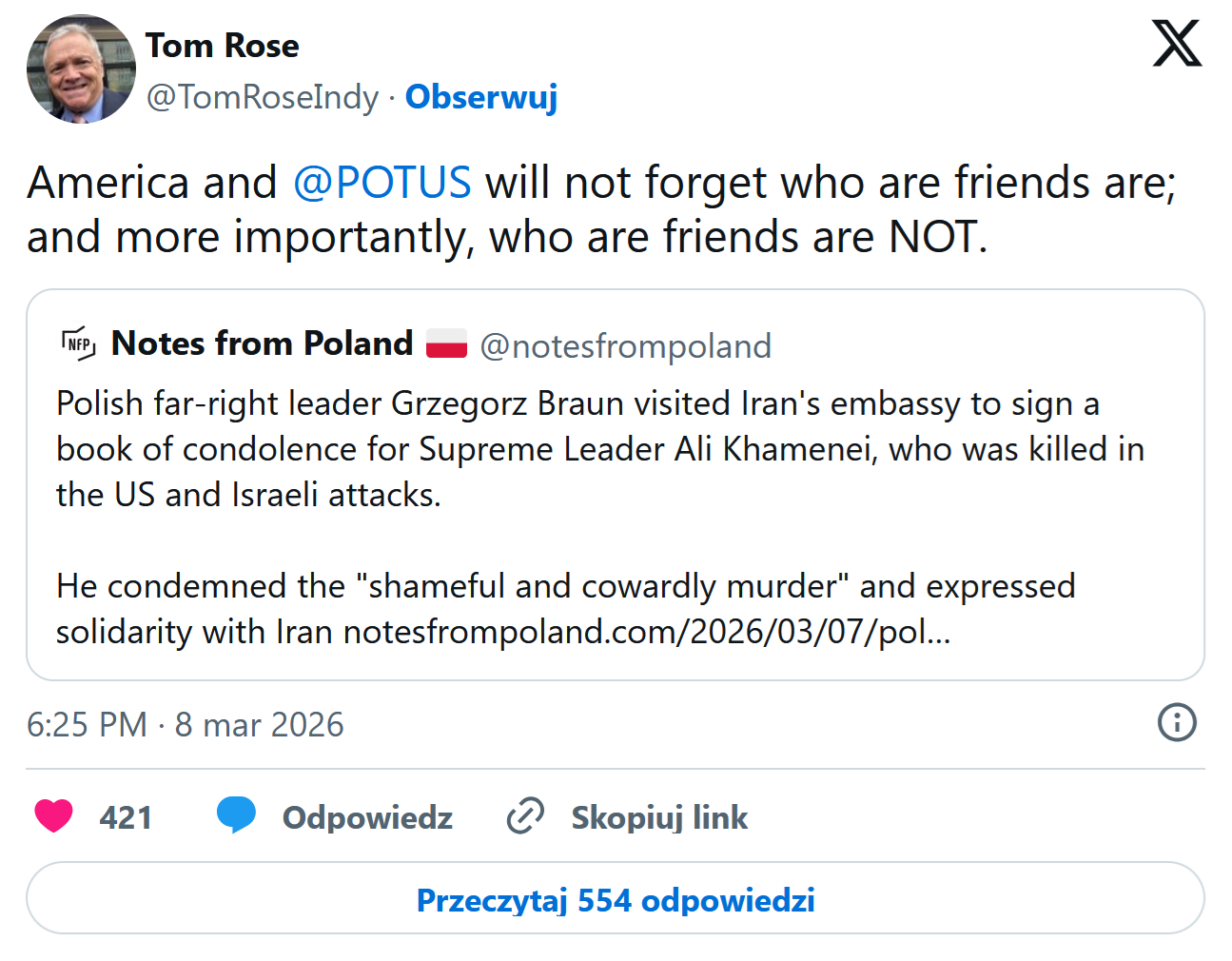The height and width of the screenshot is (961, 1232).
Task: Open Tom Rose's profile picture
Action: tap(81, 69)
